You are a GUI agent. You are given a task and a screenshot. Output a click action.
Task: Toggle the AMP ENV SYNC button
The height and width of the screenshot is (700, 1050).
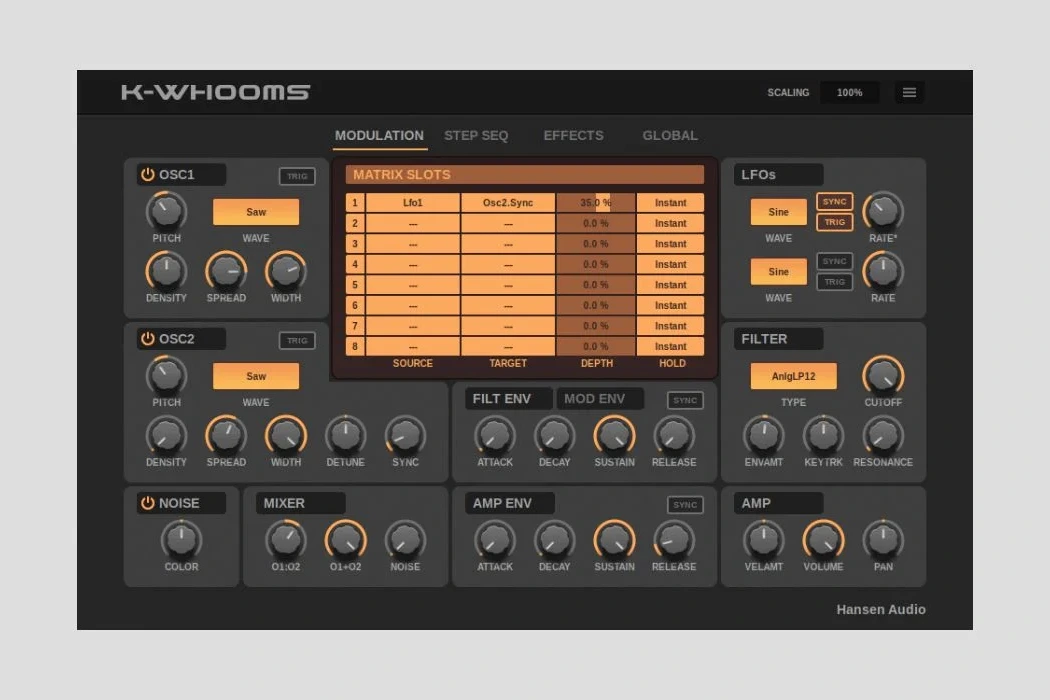coord(685,505)
